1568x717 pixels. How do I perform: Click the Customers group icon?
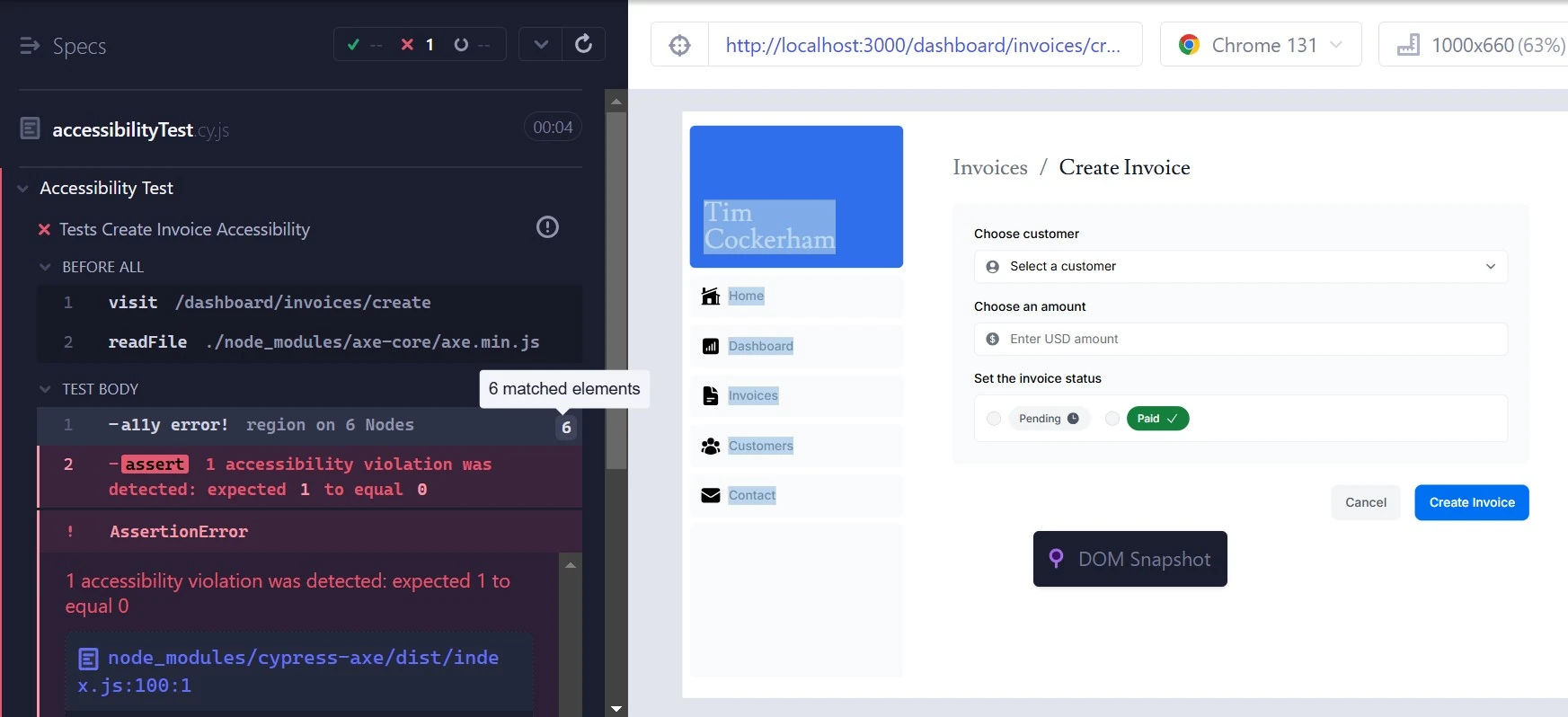711,447
